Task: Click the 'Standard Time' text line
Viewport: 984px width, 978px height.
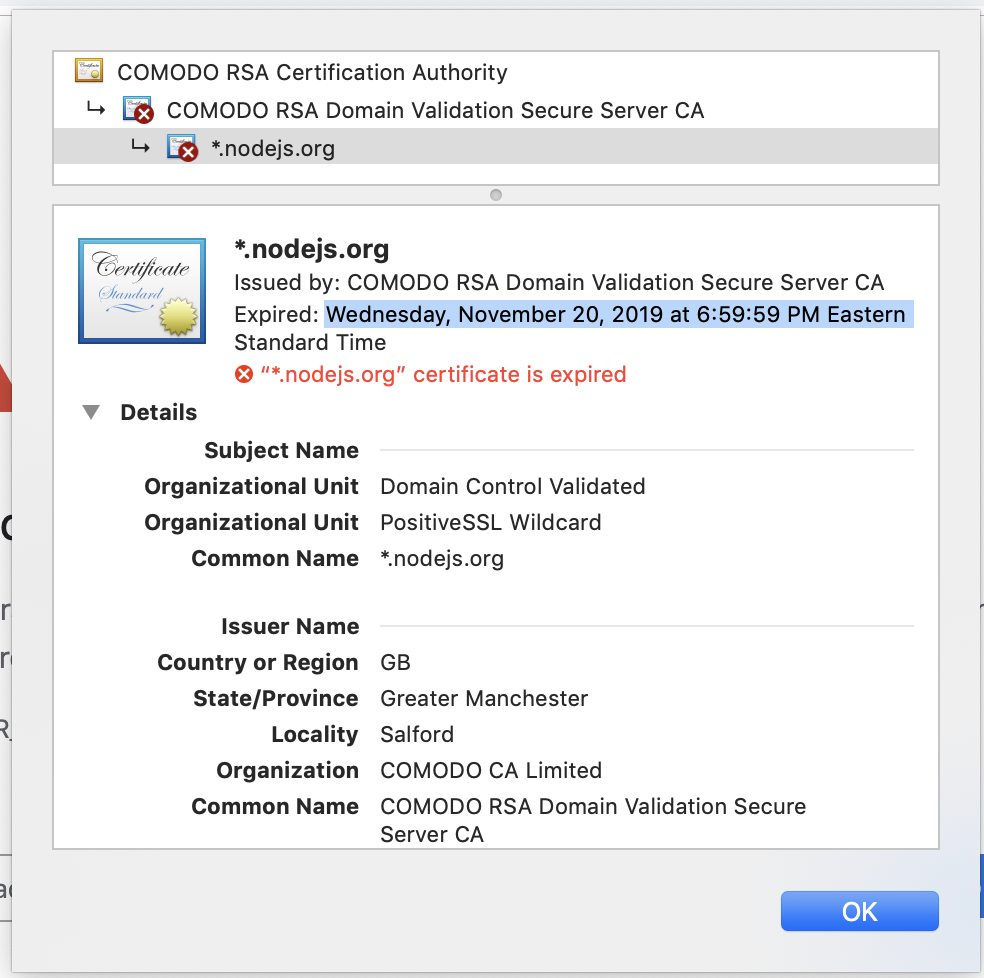Action: point(310,343)
